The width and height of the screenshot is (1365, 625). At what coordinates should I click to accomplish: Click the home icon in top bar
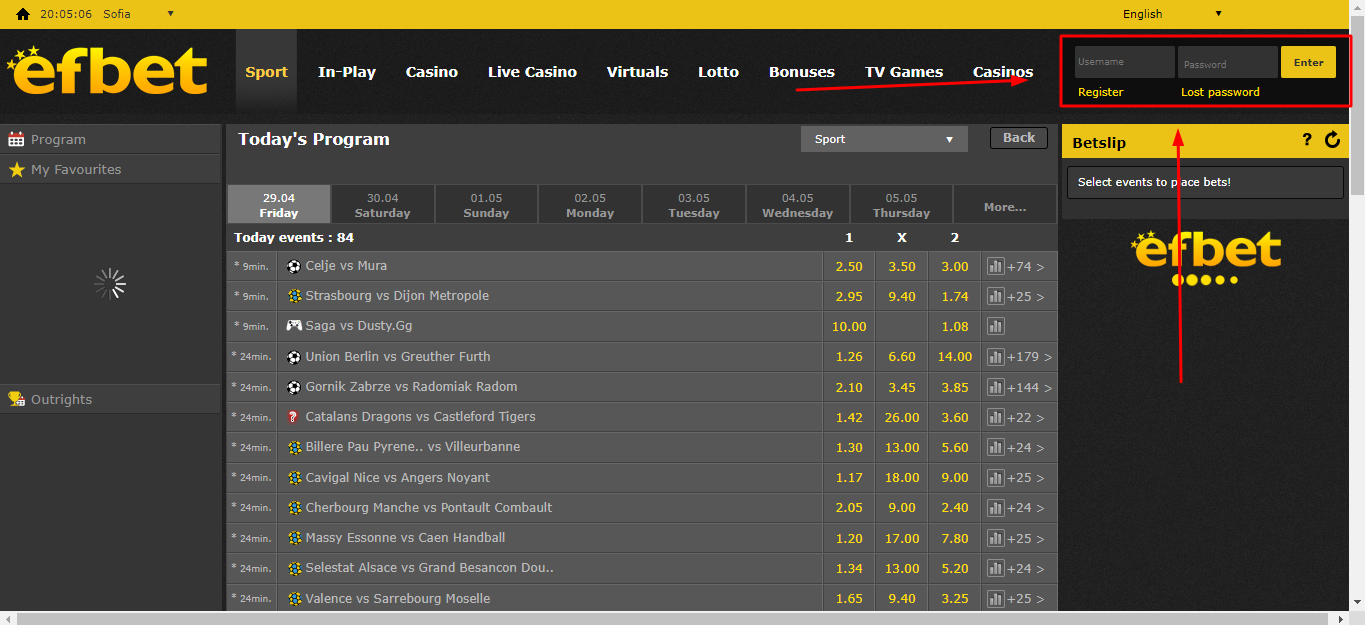(x=22, y=14)
